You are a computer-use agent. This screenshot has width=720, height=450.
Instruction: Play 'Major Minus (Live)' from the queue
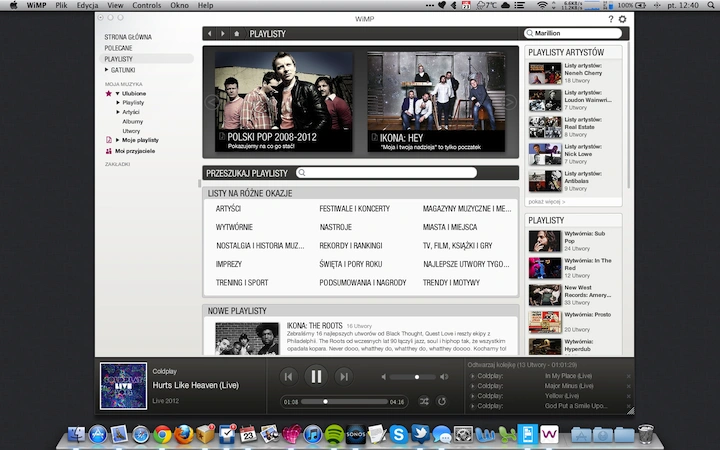pyautogui.click(x=472, y=386)
